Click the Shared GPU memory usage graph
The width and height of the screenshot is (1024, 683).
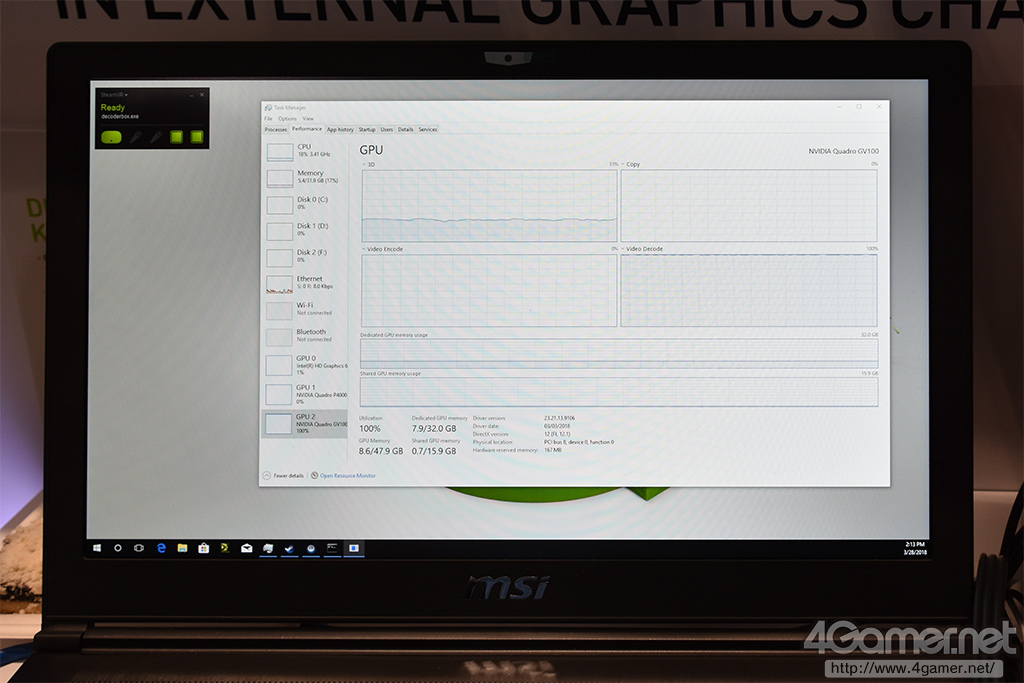pos(618,392)
